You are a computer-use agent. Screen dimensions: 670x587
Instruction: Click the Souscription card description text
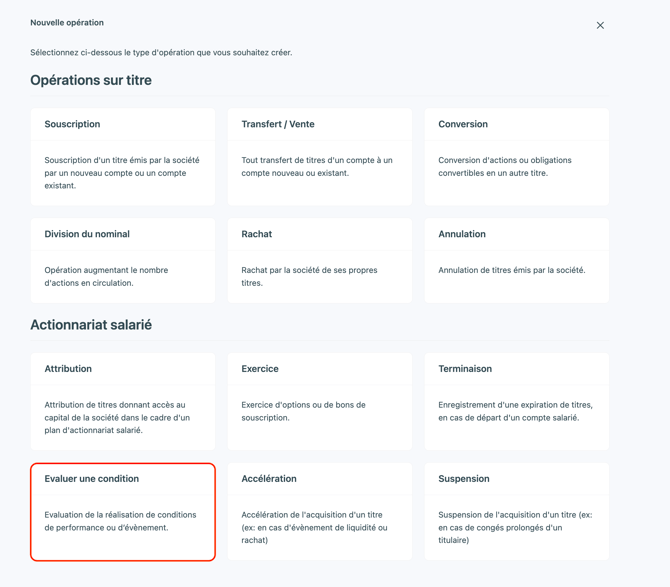pos(122,173)
